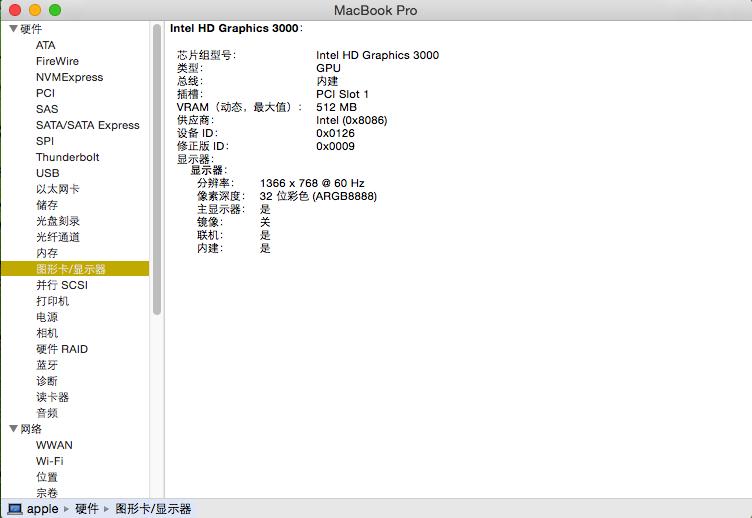This screenshot has width=752, height=518.
Task: Click the GPU type value
Action: point(328,68)
